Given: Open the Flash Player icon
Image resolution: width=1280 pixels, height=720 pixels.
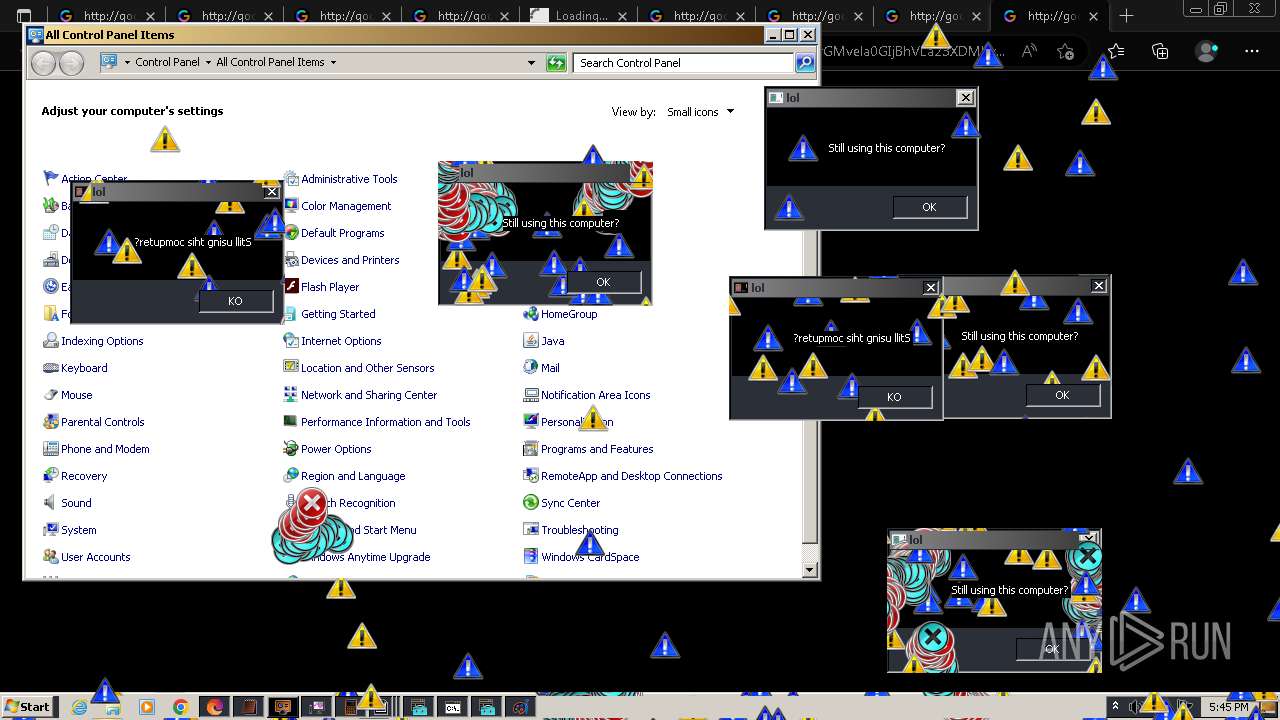Looking at the screenshot, I should tap(291, 287).
